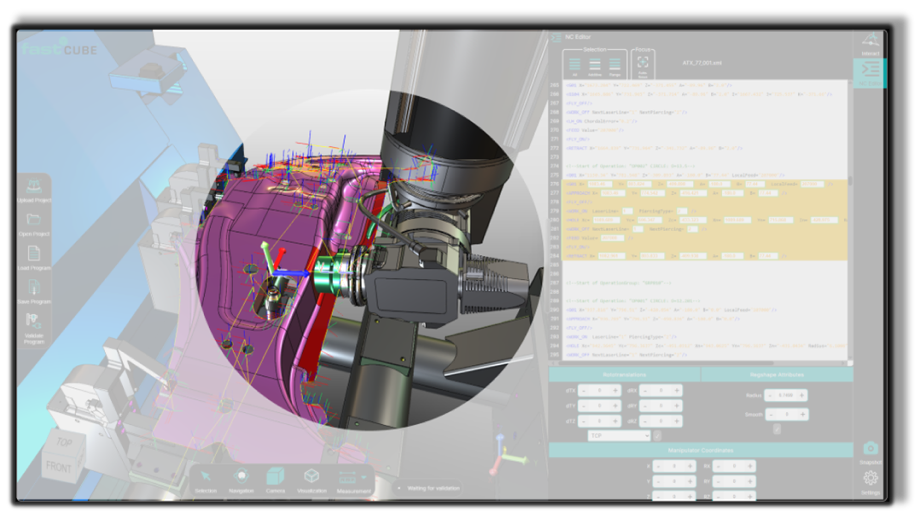Open the Settings gear
Viewport: 924px width, 519px height.
coord(870,479)
